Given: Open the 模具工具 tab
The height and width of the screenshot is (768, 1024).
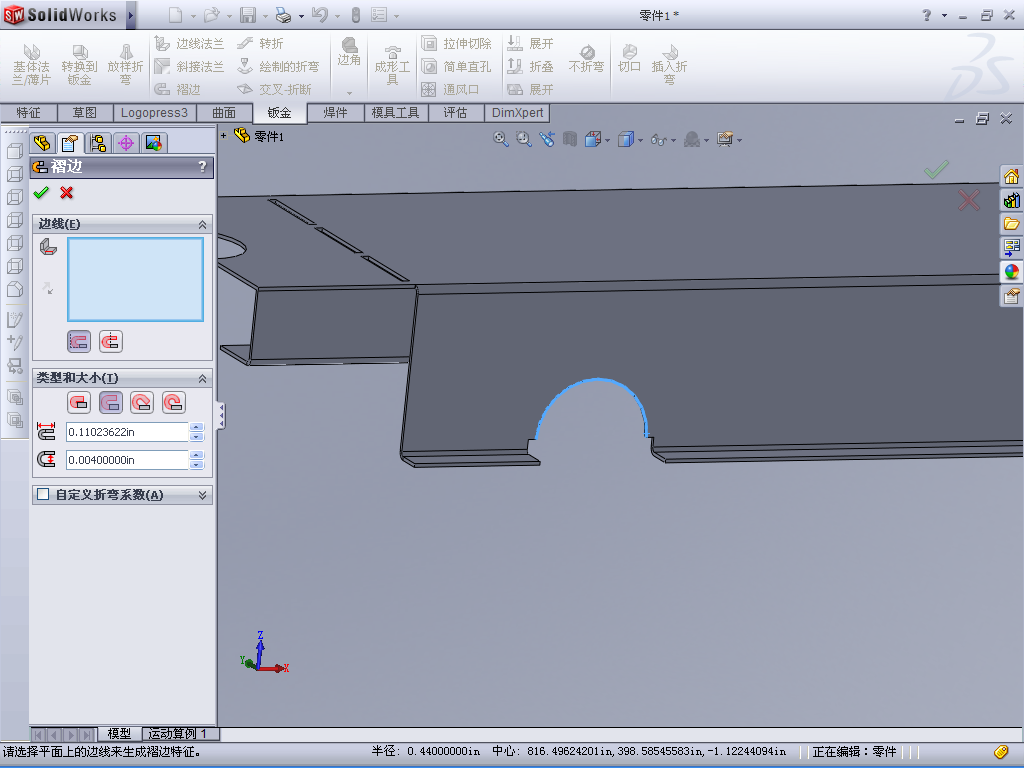Looking at the screenshot, I should pyautogui.click(x=396, y=113).
